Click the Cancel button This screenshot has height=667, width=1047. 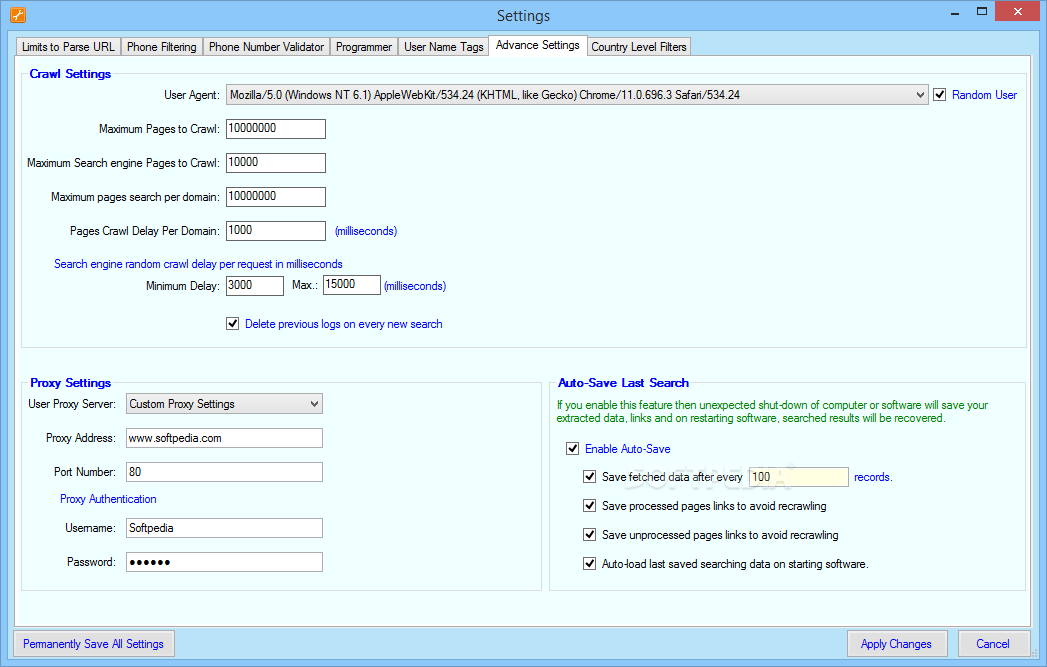point(994,644)
